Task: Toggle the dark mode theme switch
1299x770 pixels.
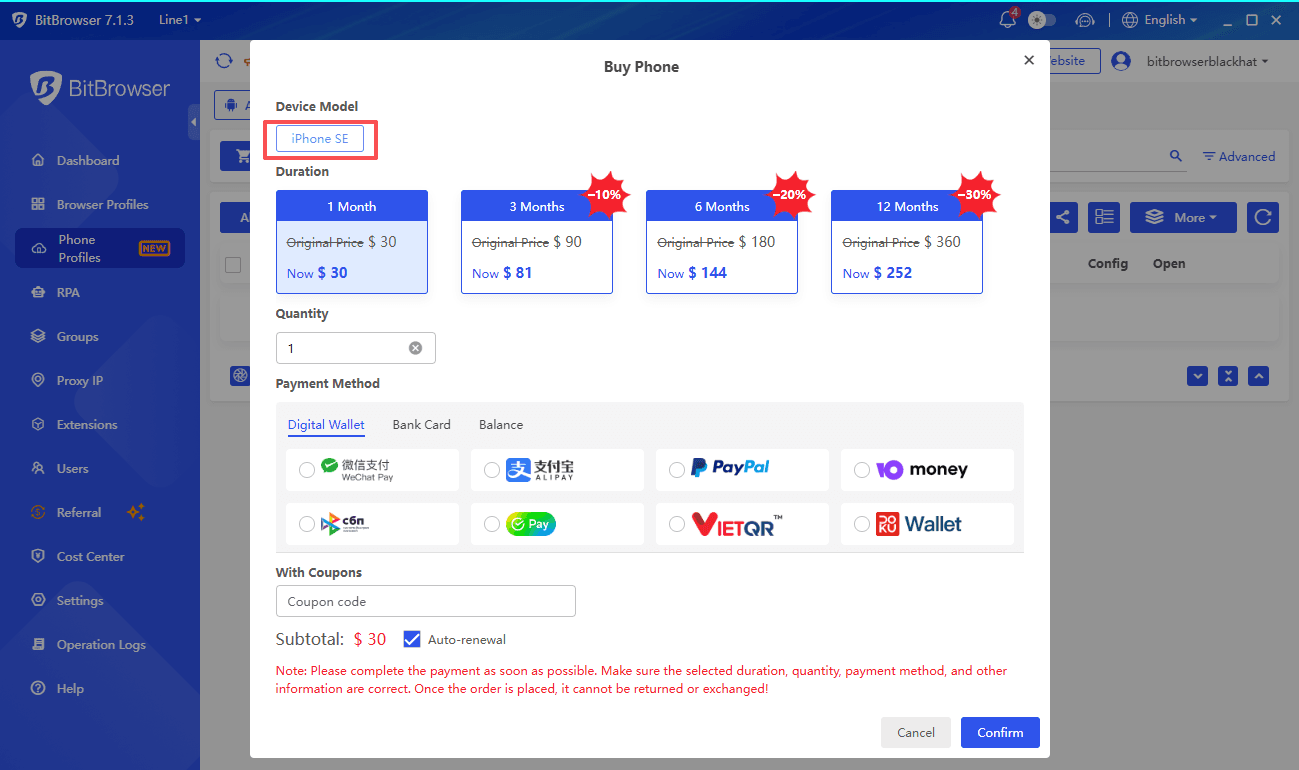Action: coord(1042,20)
